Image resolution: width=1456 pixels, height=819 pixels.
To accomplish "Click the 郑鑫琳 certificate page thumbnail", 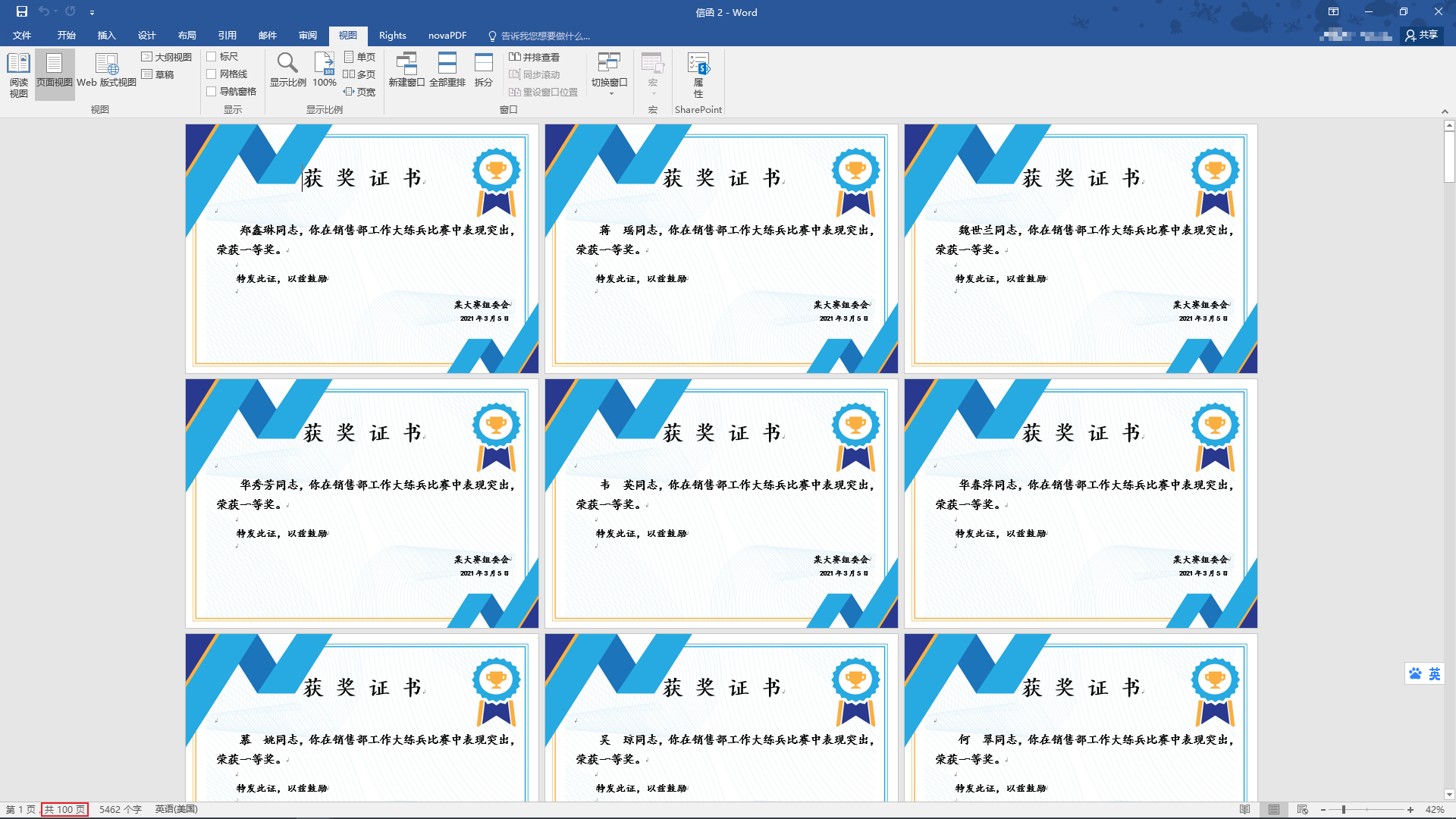I will 362,249.
